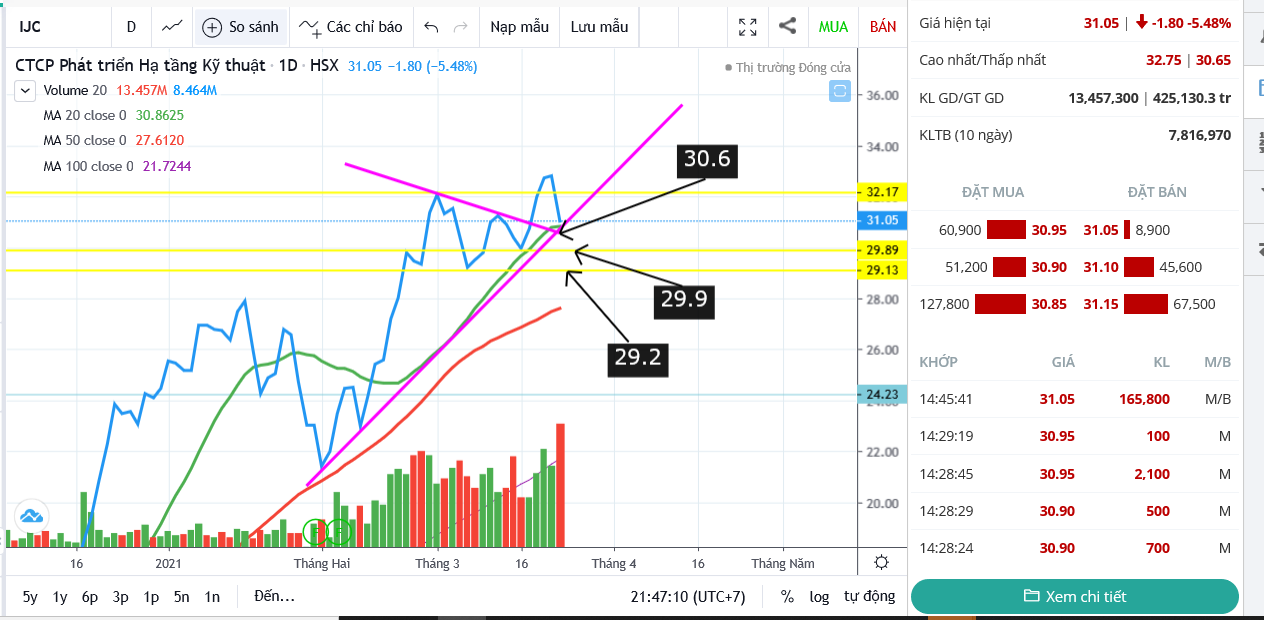Click the 31.05 current price label
This screenshot has width=1264, height=620.
coord(882,220)
